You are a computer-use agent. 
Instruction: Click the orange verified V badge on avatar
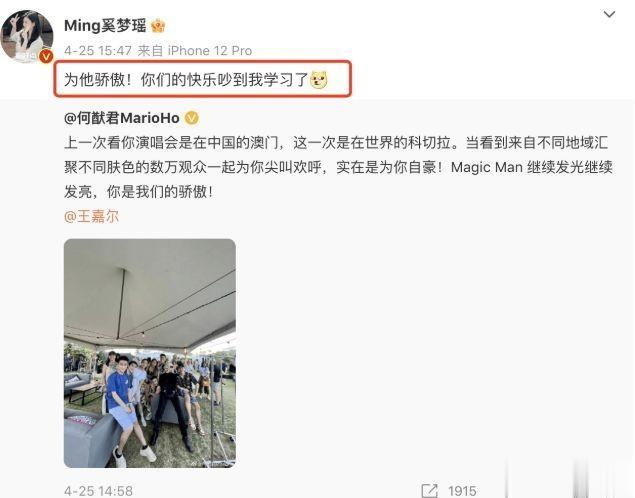point(46,56)
